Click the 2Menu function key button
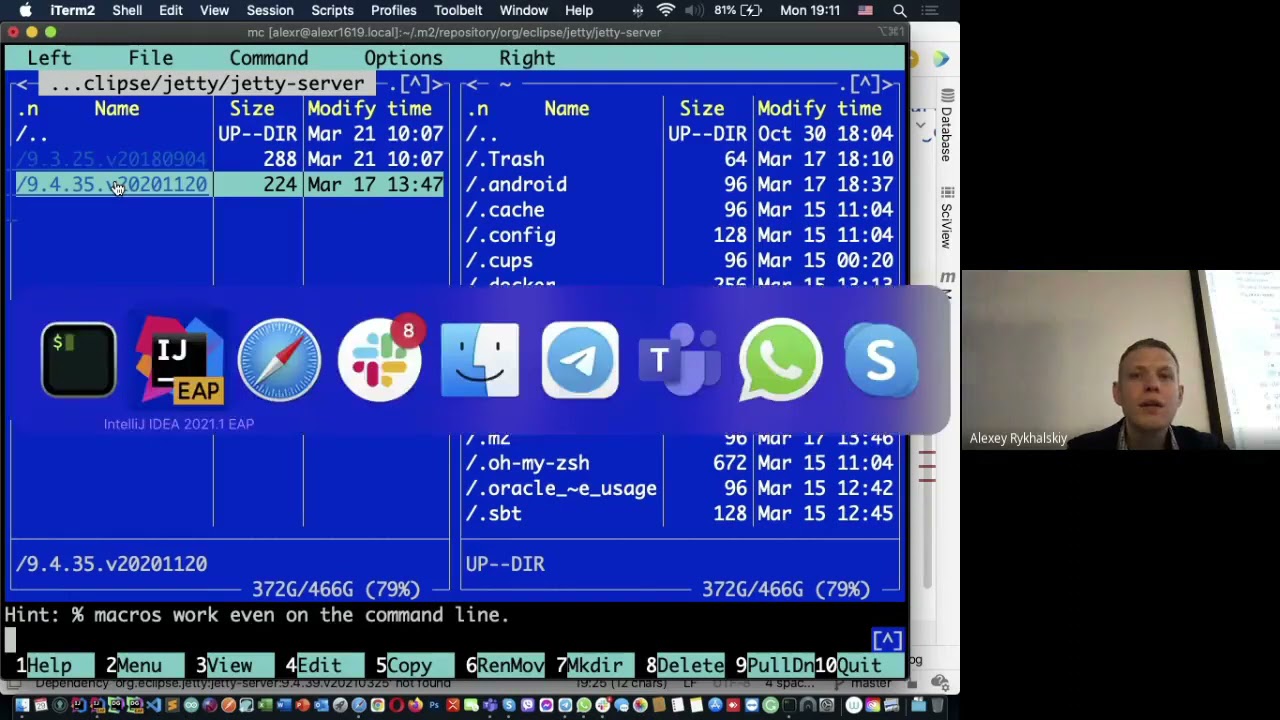Viewport: 1280px width, 720px height. (x=139, y=665)
